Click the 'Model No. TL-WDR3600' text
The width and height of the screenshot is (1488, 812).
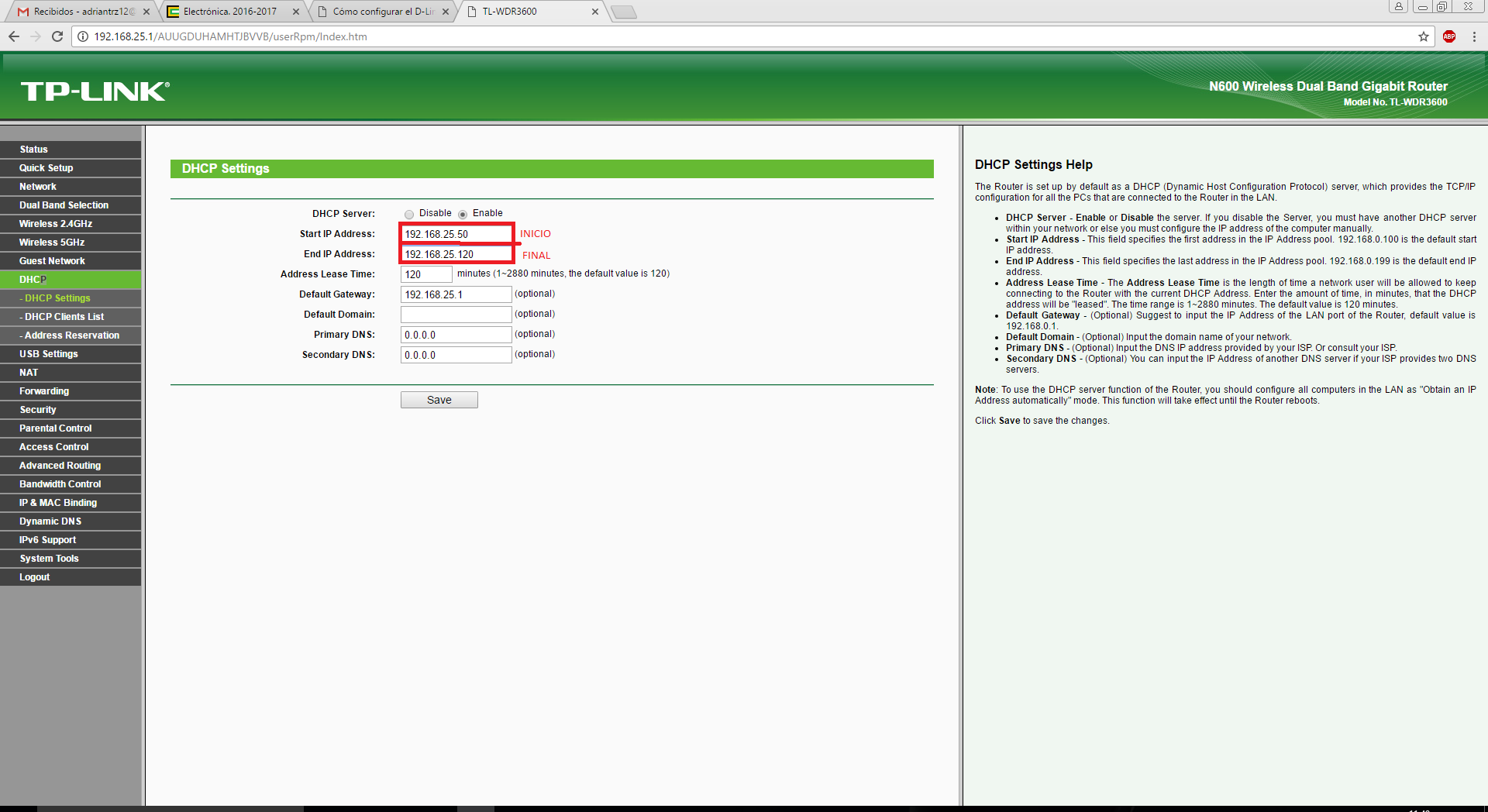click(x=1395, y=102)
